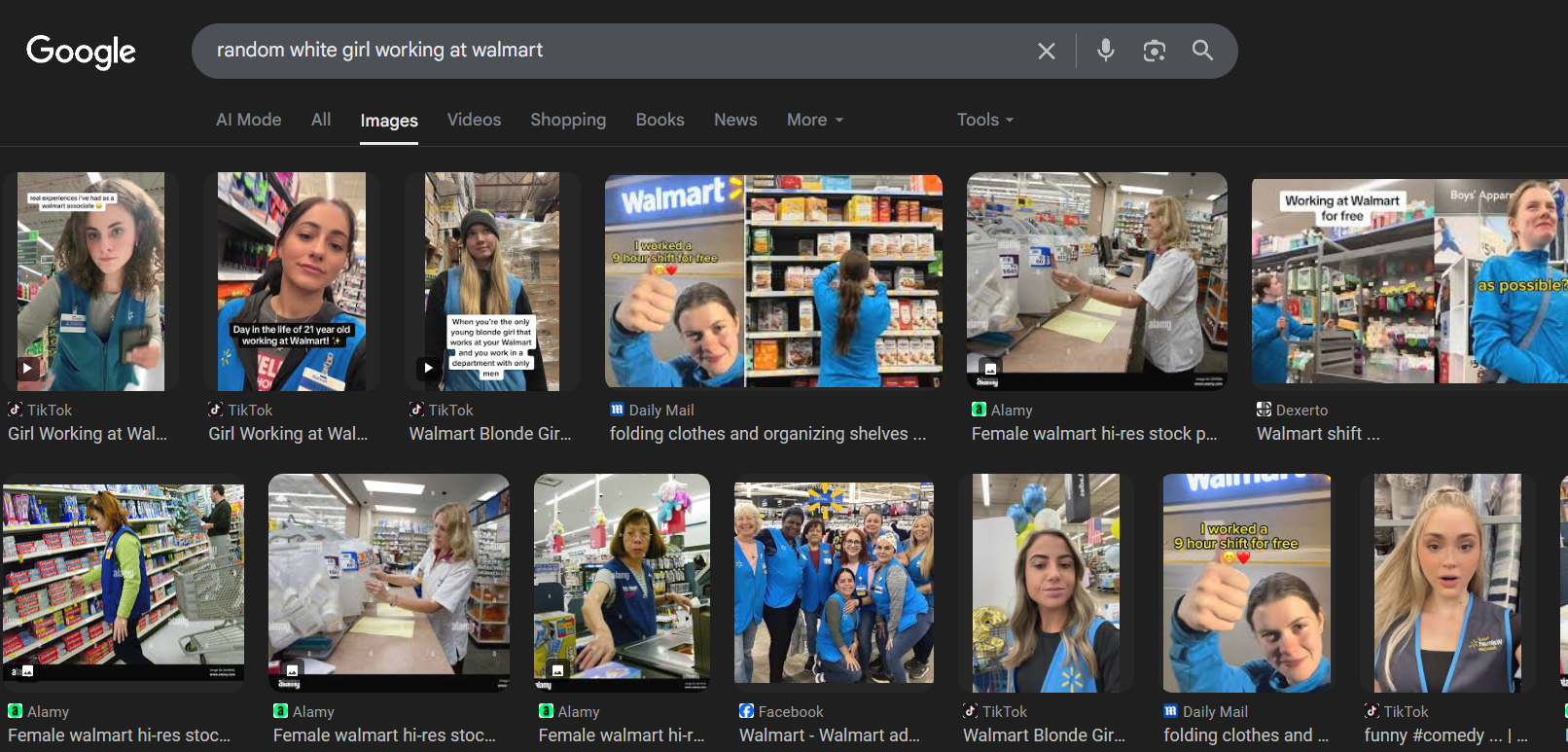Screen dimensions: 1568x752
Task: Open second-row Daily Mail thumbs-up thumbnail
Action: pyautogui.click(x=1247, y=583)
